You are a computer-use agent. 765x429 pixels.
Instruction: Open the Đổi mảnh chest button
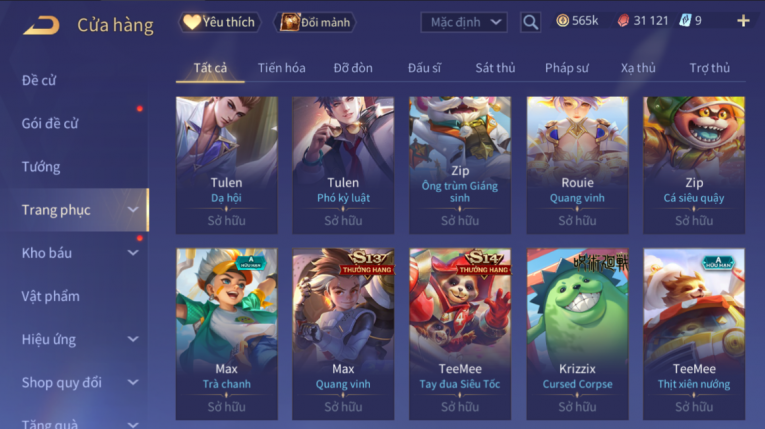(x=316, y=22)
